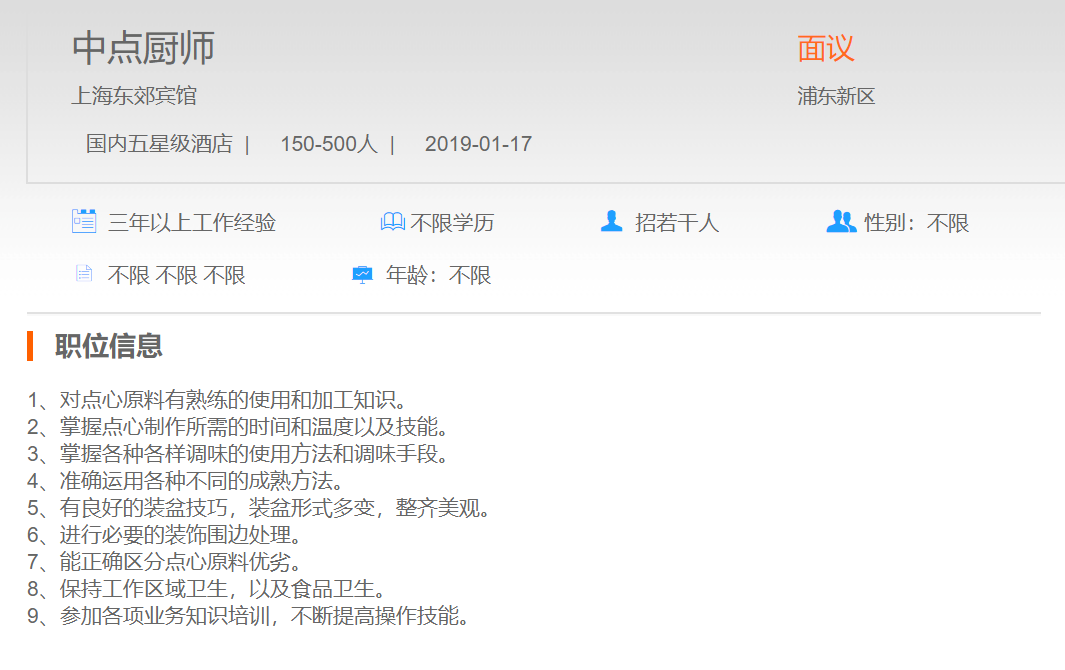The image size is (1065, 670).
Task: Click requirement line 9 about 业务知识培训
Action: coord(248,616)
